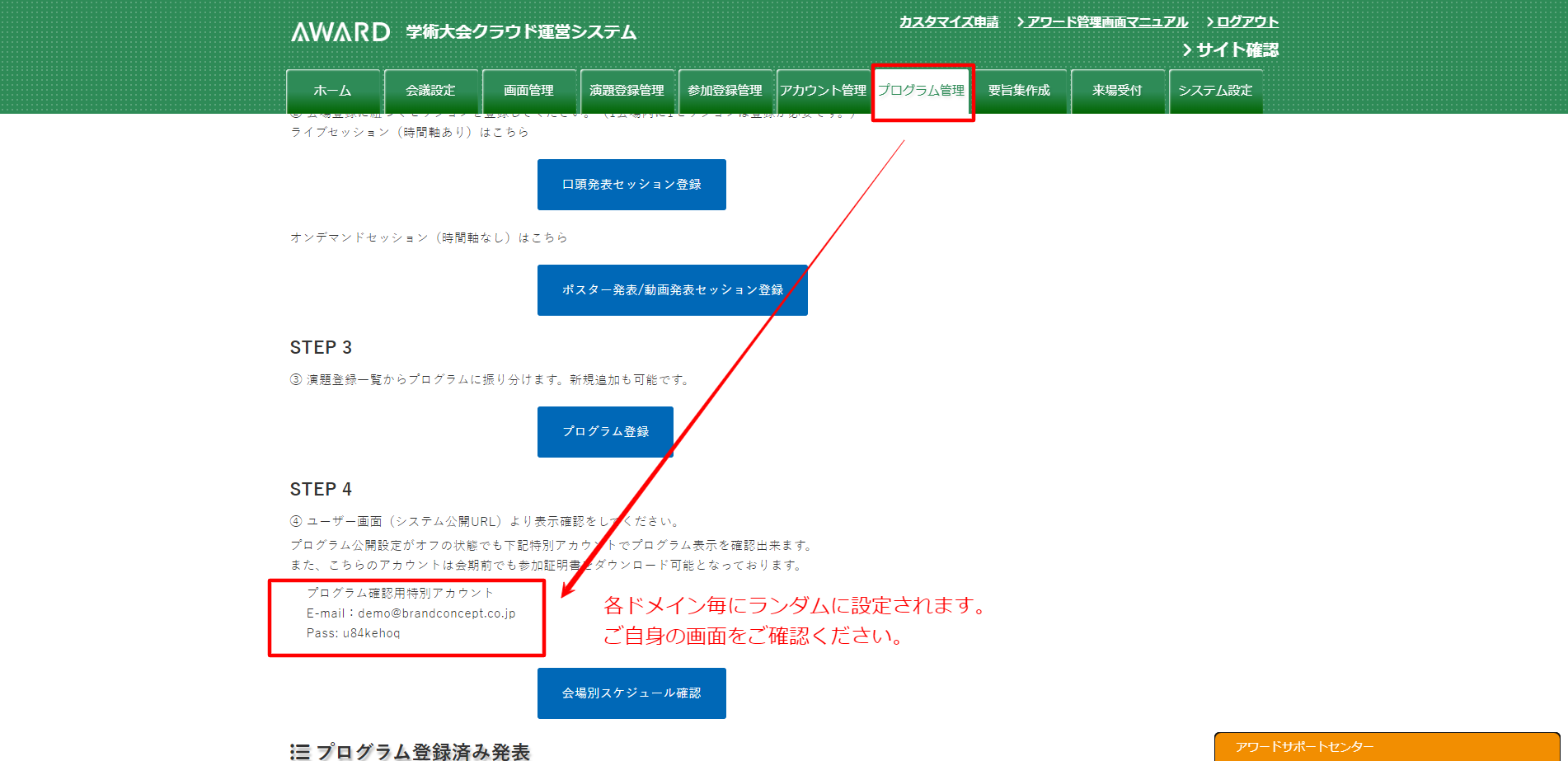Go to the 演題登録管理 tab
Viewport: 1568px width, 761px height.
(627, 91)
